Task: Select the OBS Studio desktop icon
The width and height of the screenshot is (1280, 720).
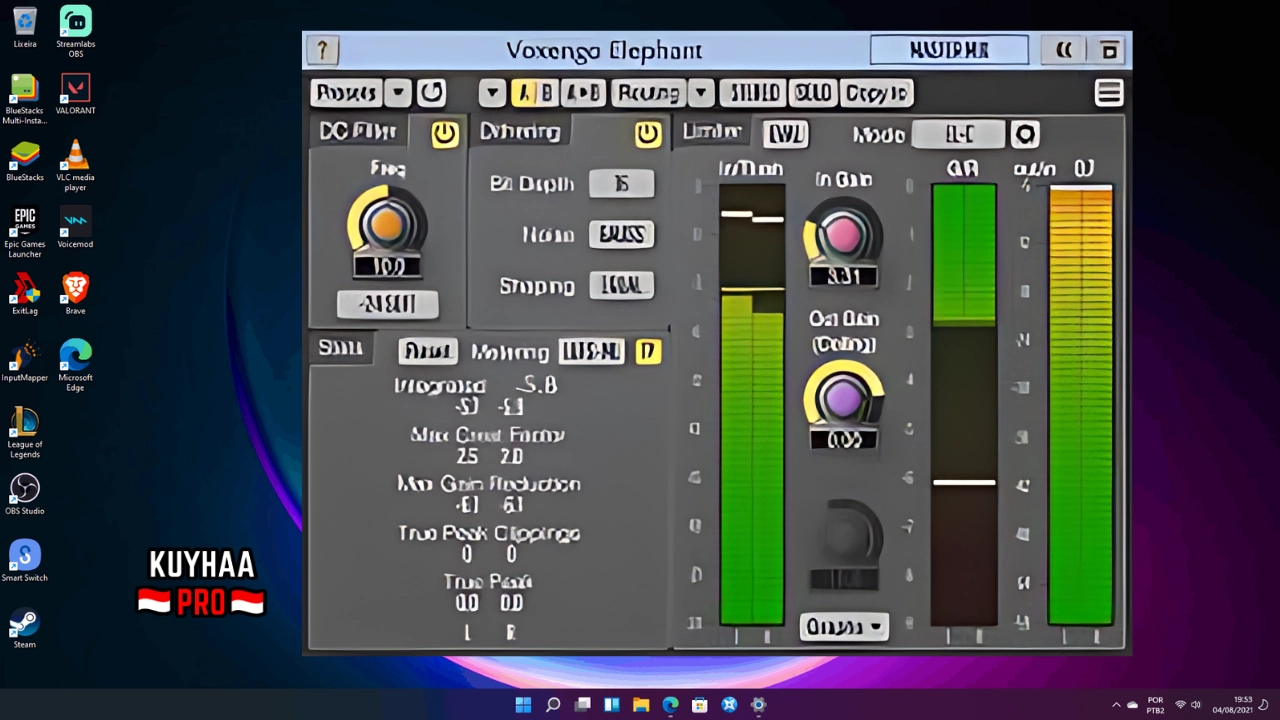Action: tap(25, 494)
